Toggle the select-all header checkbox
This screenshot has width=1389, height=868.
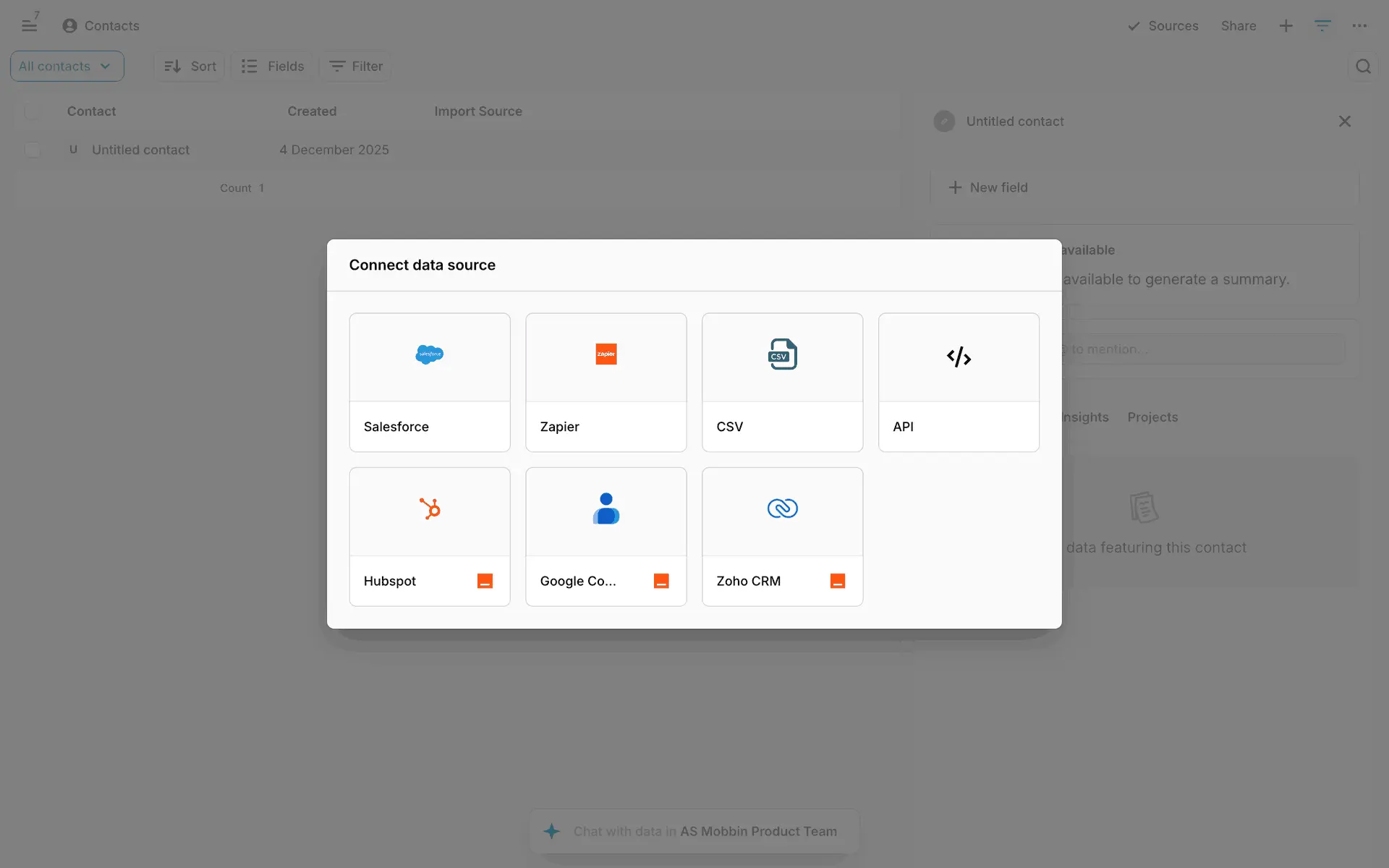click(x=33, y=111)
